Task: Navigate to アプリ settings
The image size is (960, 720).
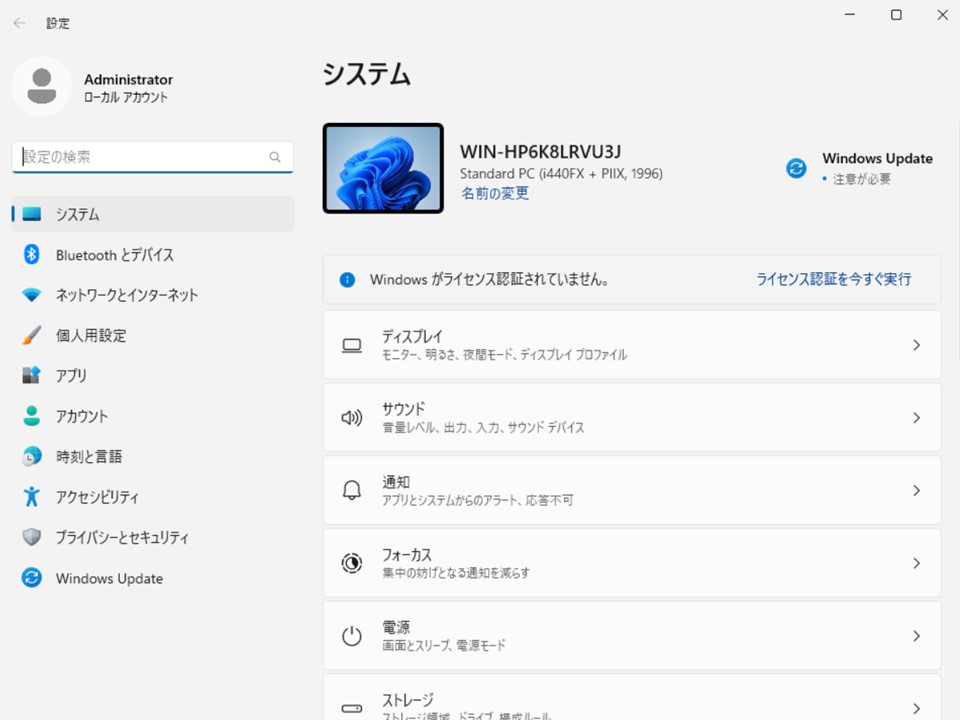Action: click(152, 375)
